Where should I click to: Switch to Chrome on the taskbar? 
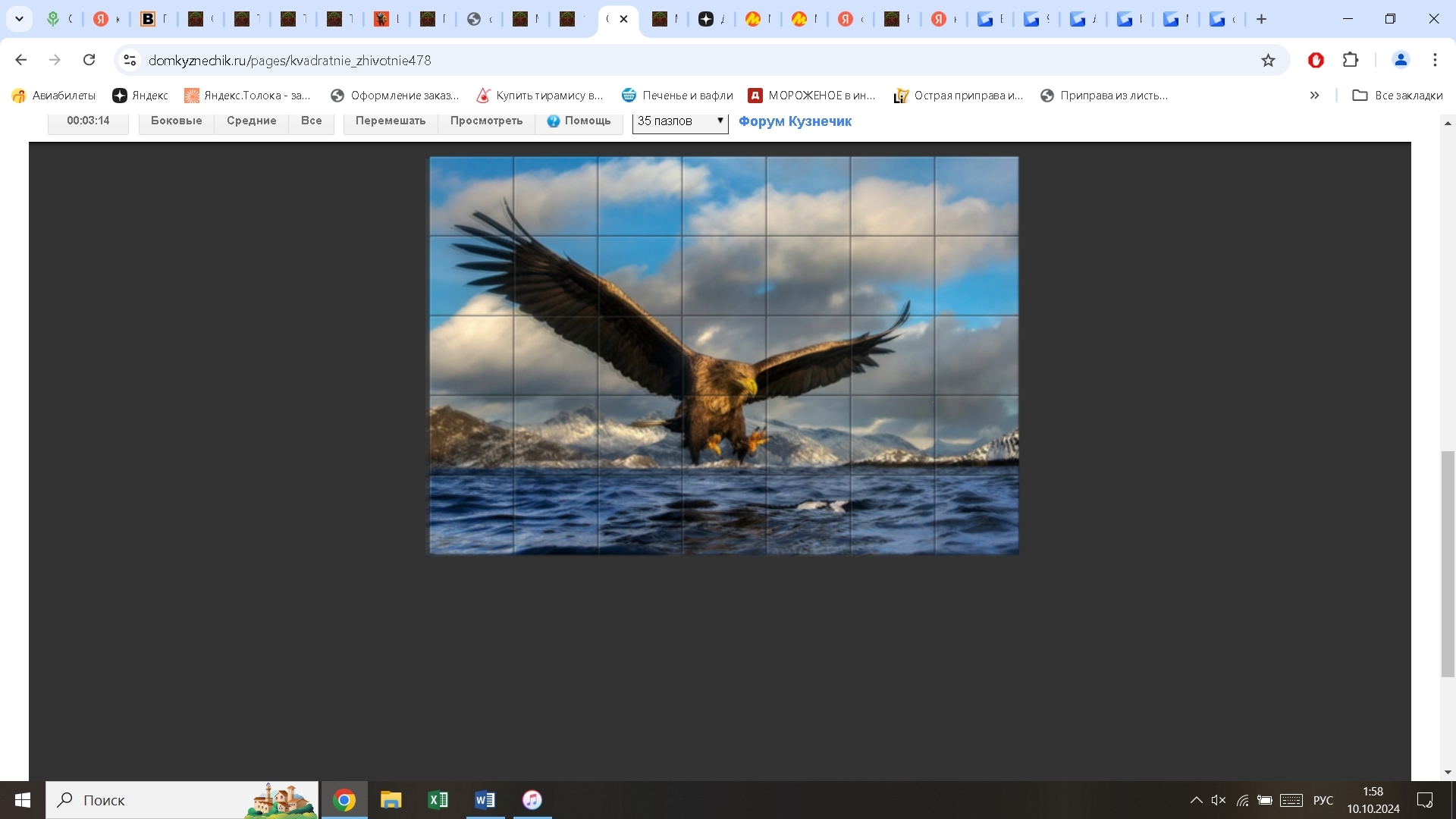344,800
